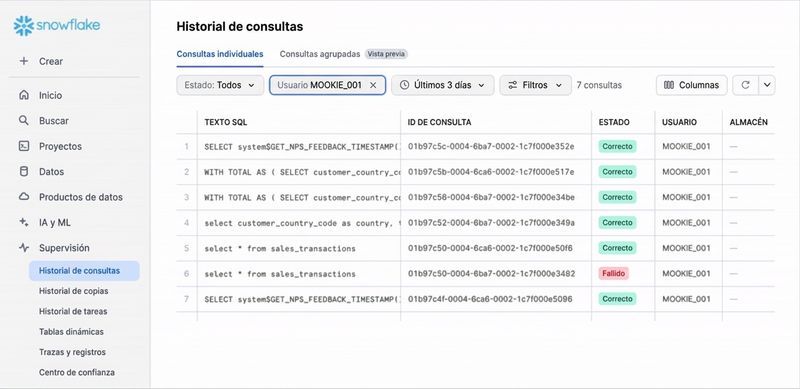Screen dimensions: 800x389
Task: Click the Historial de consultas page title
Action: coord(240,27)
